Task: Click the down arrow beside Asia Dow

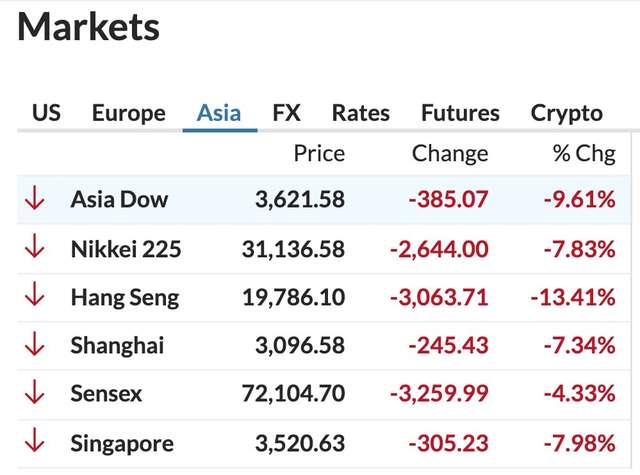Action: [35, 199]
